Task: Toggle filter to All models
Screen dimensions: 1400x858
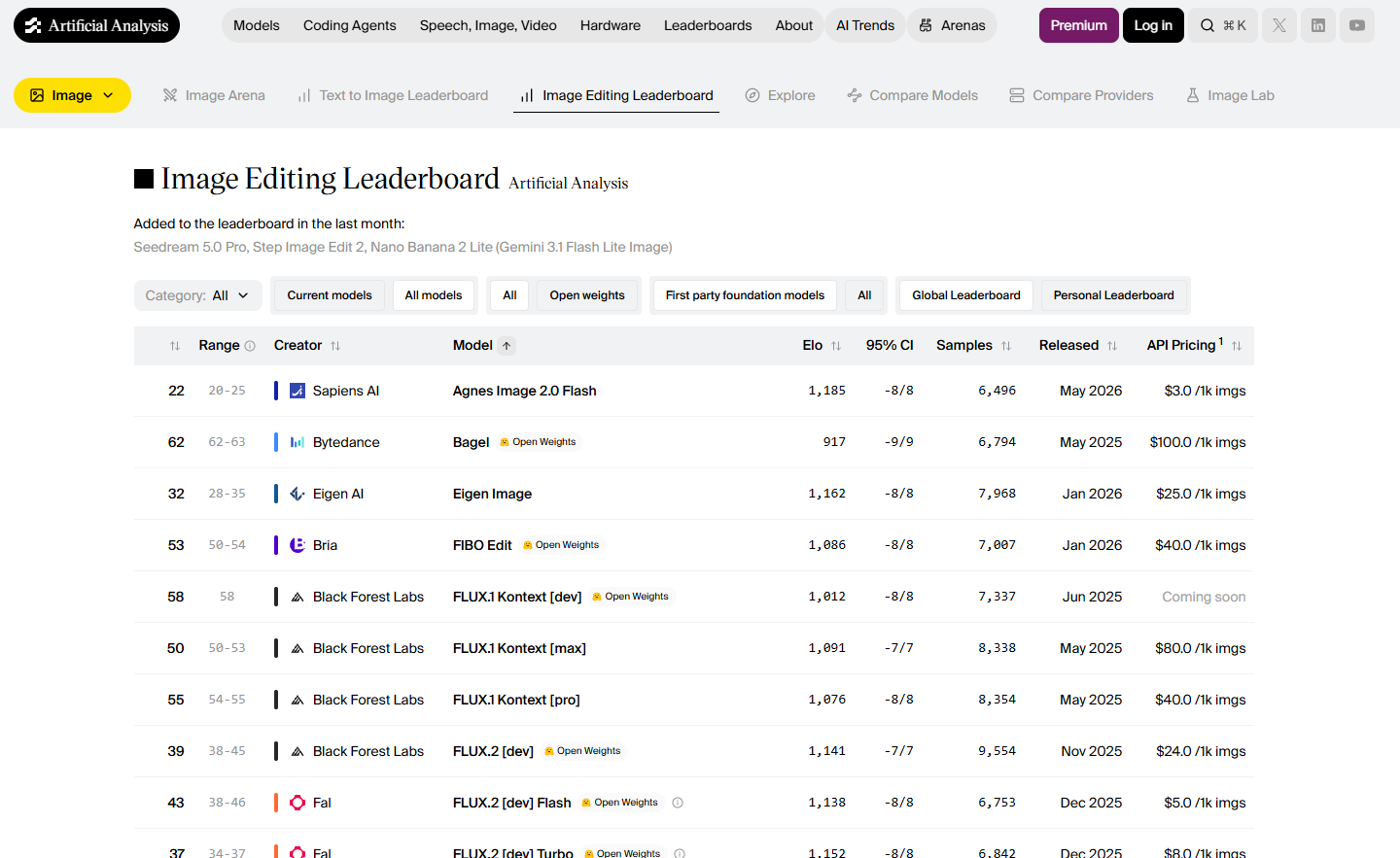Action: click(x=434, y=295)
